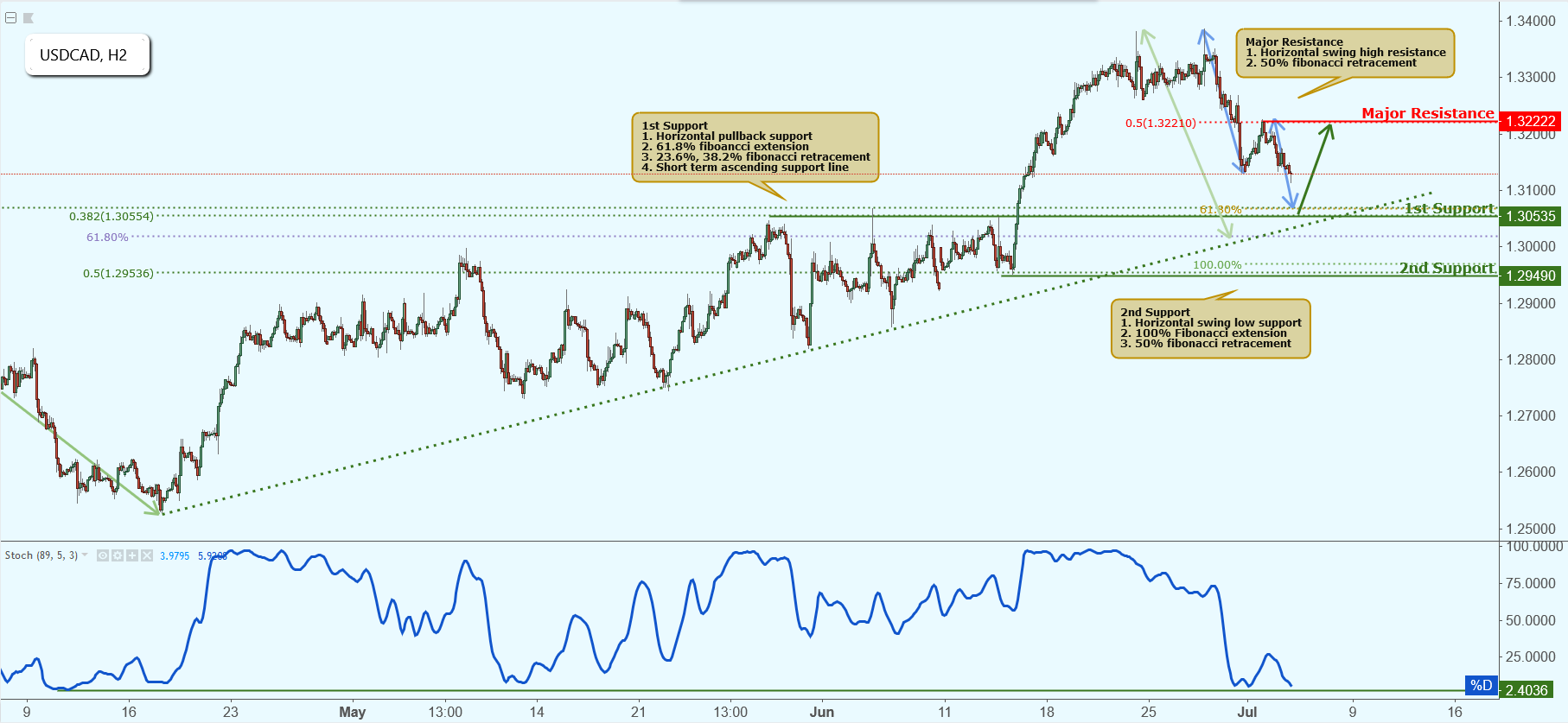Click the 0.382(1.30554) fibonacci label

[x=112, y=217]
